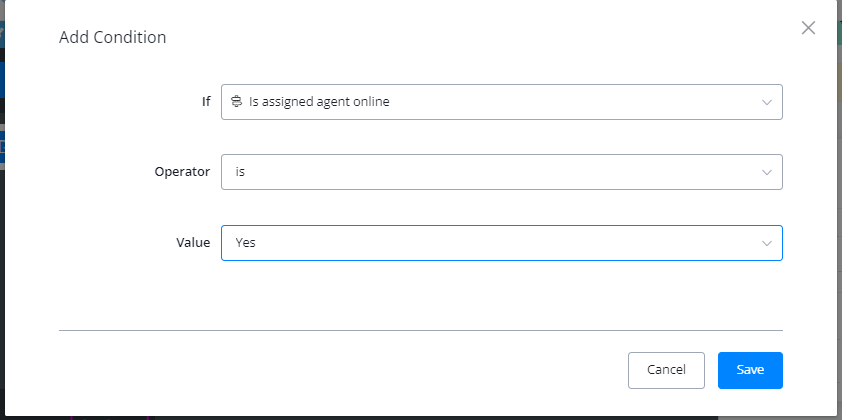Cancel adding the condition
The width and height of the screenshot is (842, 420).
(666, 370)
